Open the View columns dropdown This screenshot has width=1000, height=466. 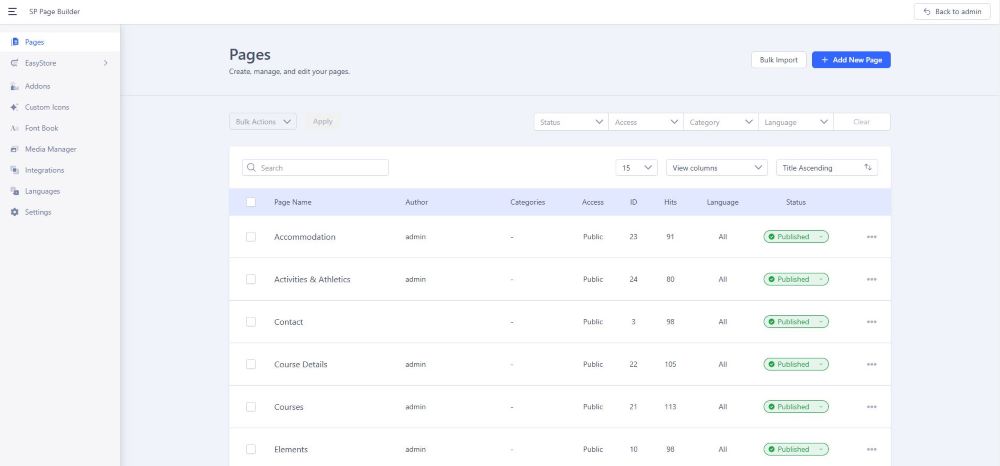click(717, 168)
